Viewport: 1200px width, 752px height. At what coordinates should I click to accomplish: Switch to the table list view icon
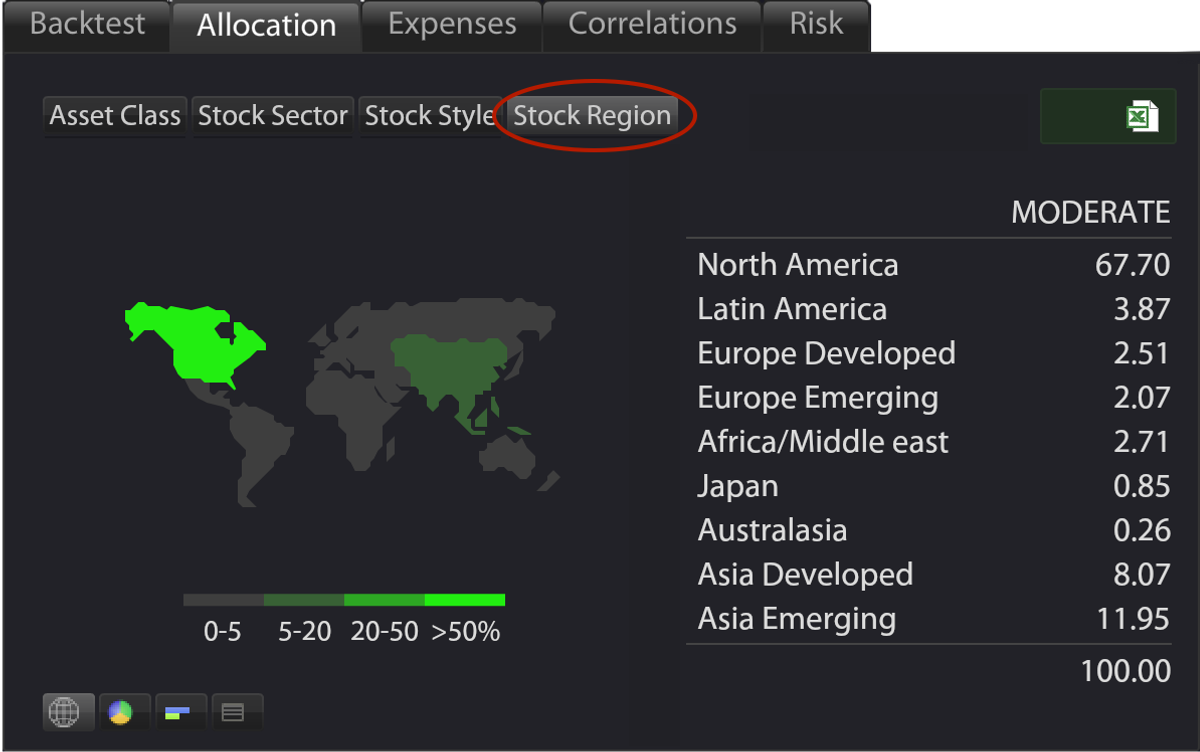point(236,712)
